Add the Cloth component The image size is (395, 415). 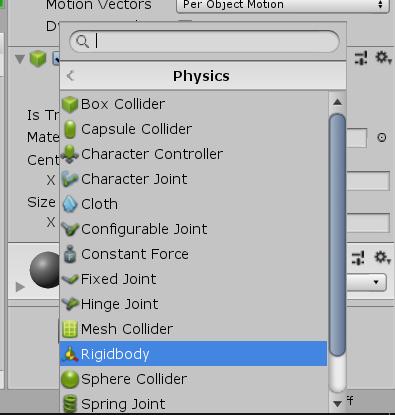[194, 204]
